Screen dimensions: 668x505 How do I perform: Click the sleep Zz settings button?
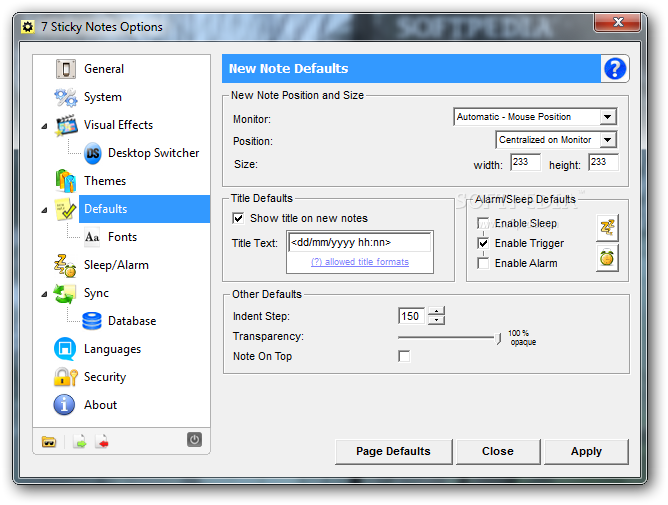(607, 227)
